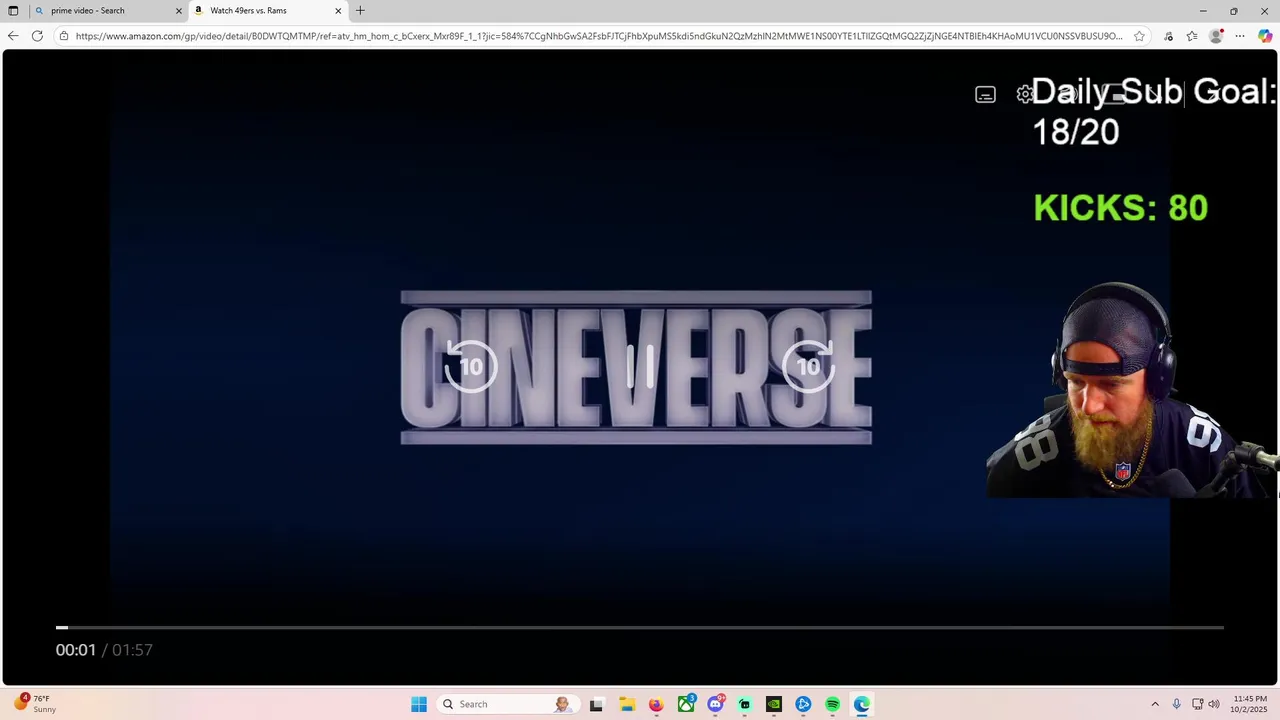Restore down the browser window
Viewport: 1280px width, 720px height.
coord(1234,11)
